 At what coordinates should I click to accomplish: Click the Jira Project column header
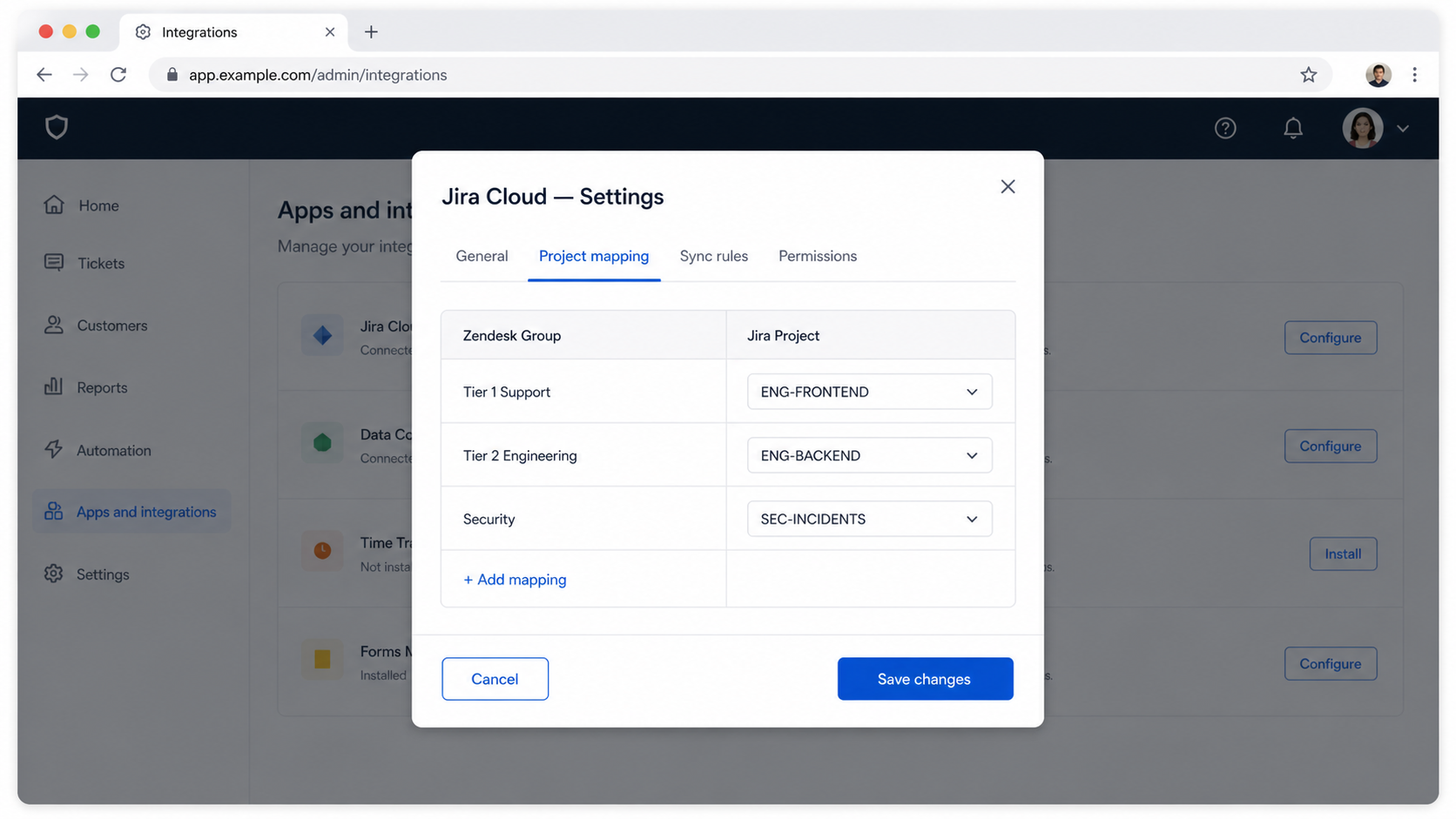click(x=871, y=335)
